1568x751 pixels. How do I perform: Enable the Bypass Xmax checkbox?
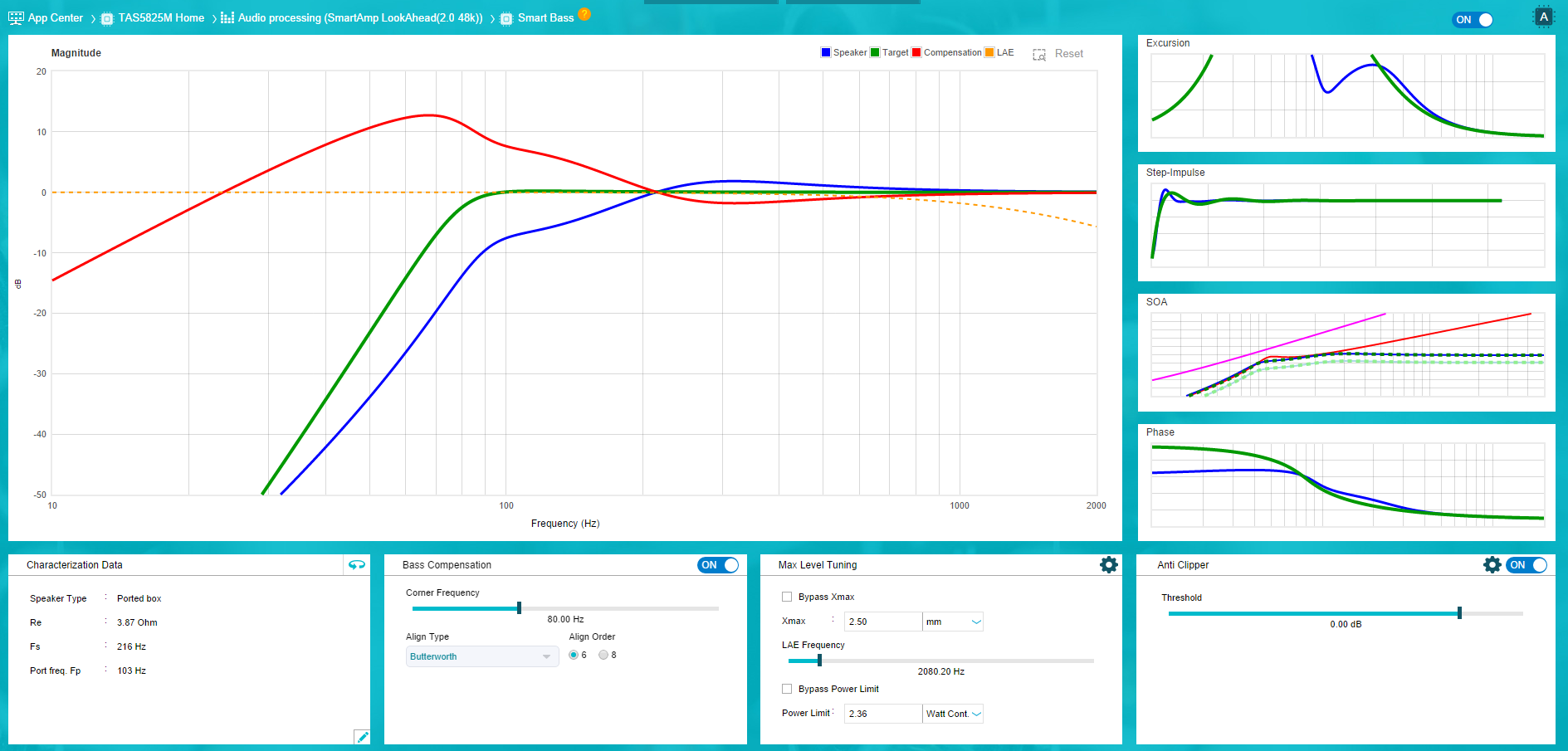tap(787, 597)
